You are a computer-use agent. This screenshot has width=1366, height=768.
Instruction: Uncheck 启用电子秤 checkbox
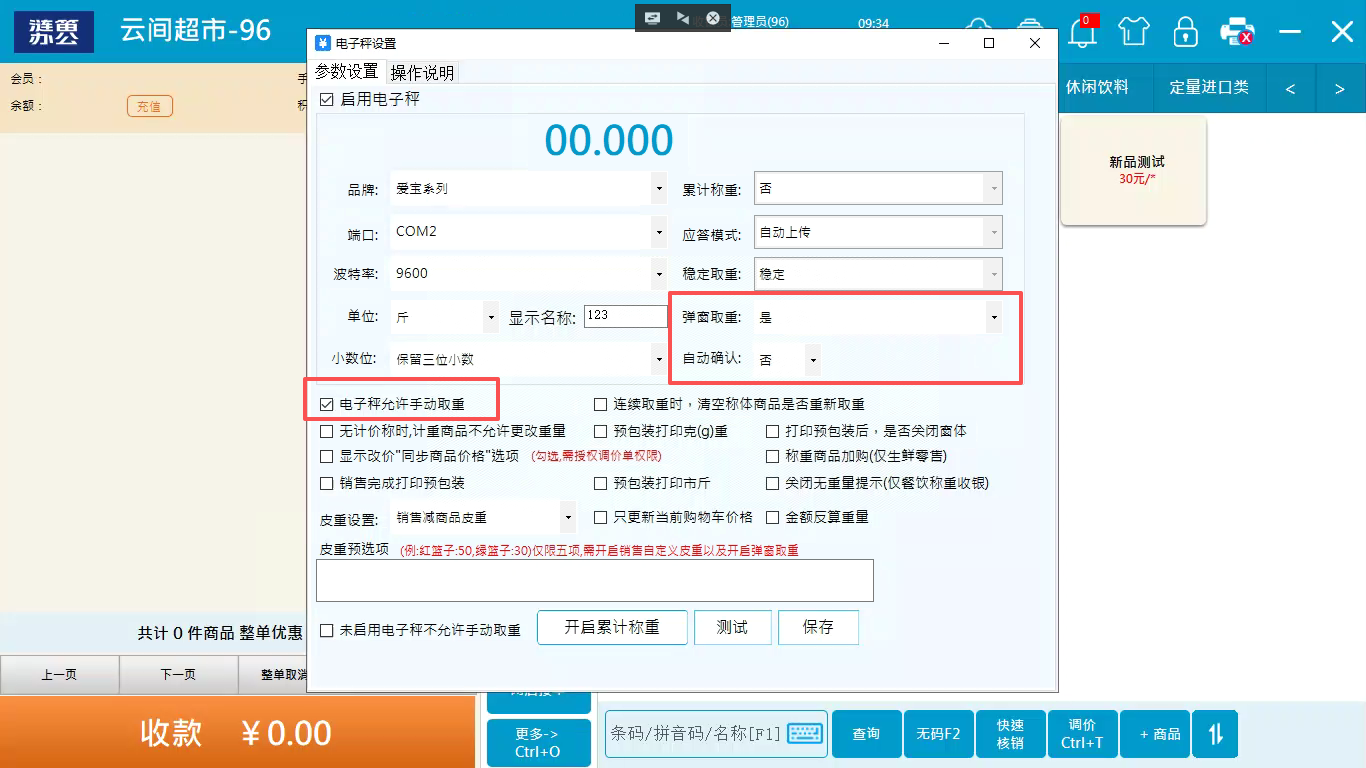[327, 99]
